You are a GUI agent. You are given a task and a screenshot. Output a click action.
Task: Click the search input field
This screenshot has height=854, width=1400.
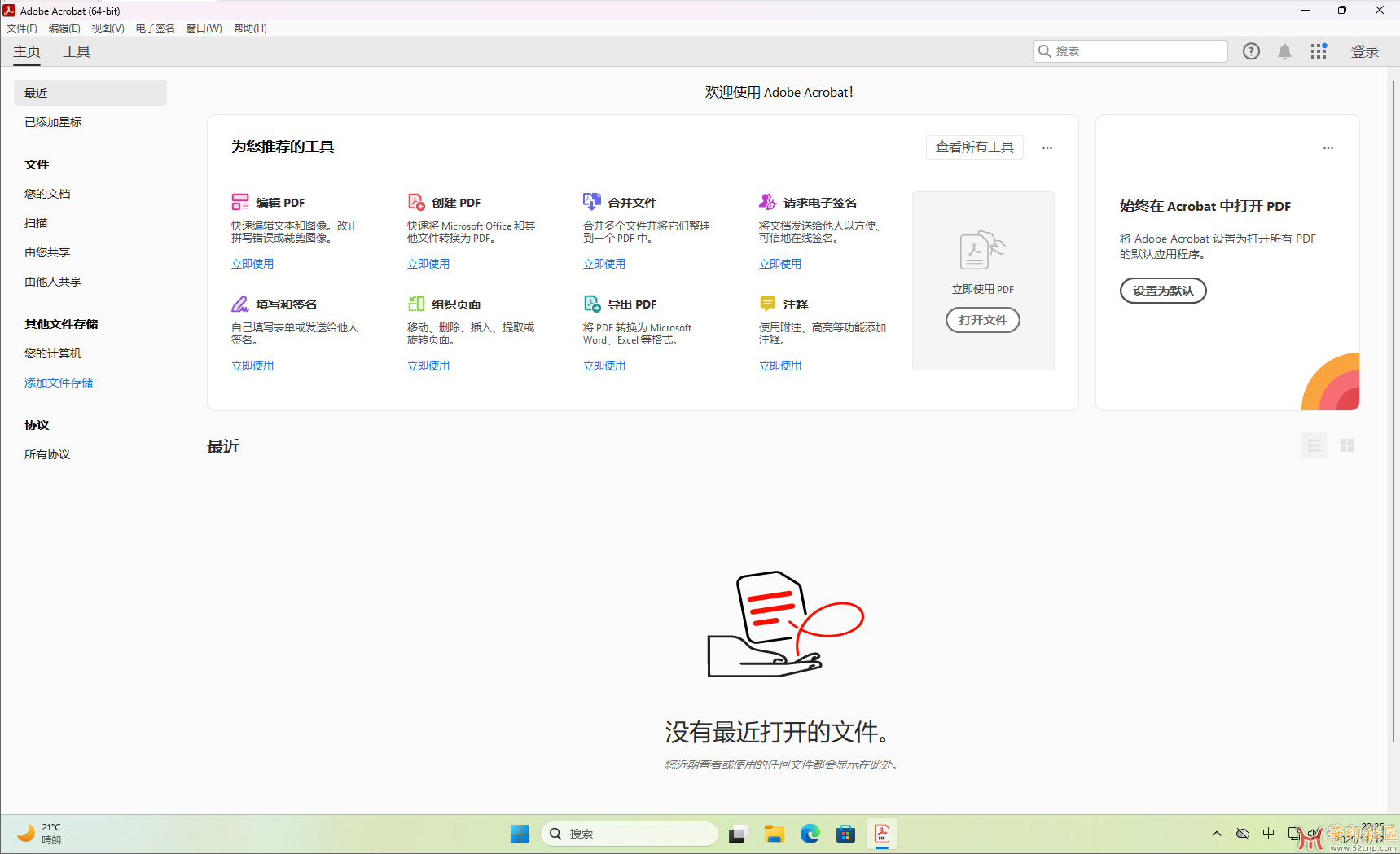click(x=1130, y=50)
